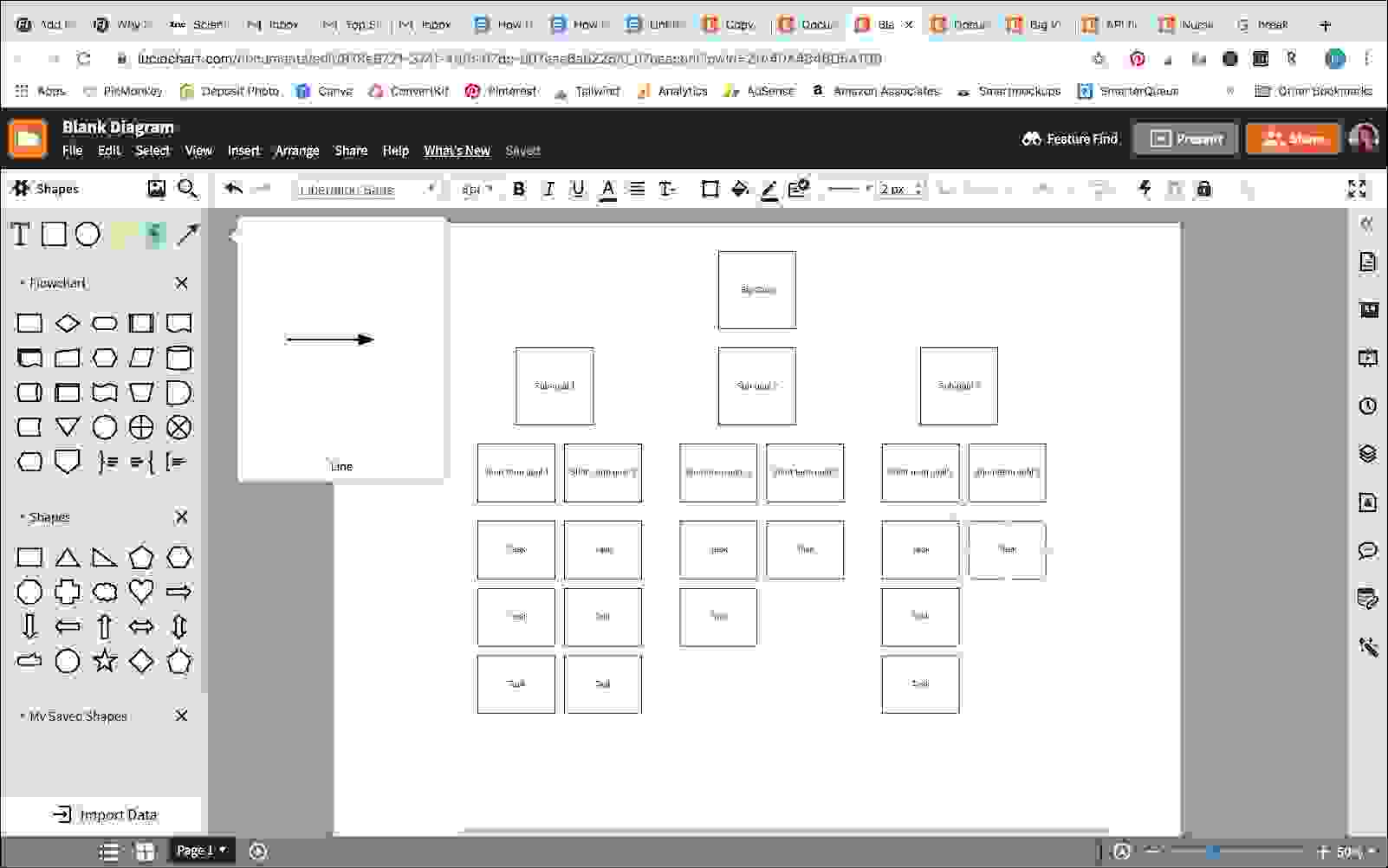1388x868 pixels.
Task: Click the lock icon in toolbar
Action: pyautogui.click(x=1203, y=189)
